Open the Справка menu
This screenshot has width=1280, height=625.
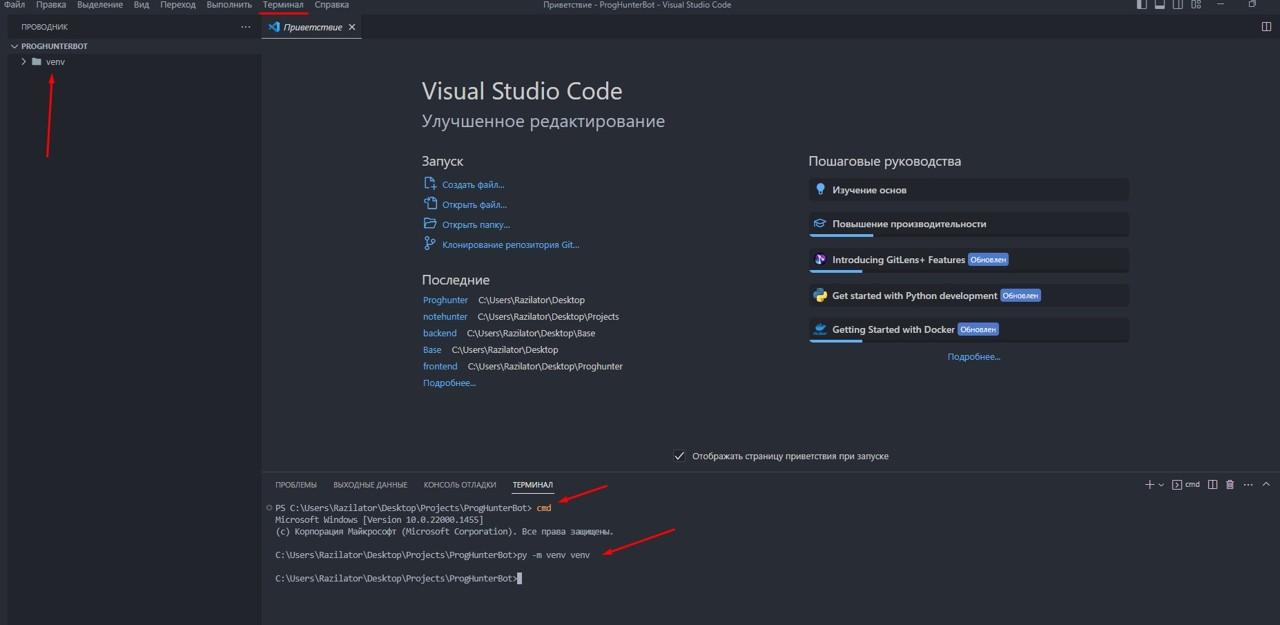tap(332, 5)
